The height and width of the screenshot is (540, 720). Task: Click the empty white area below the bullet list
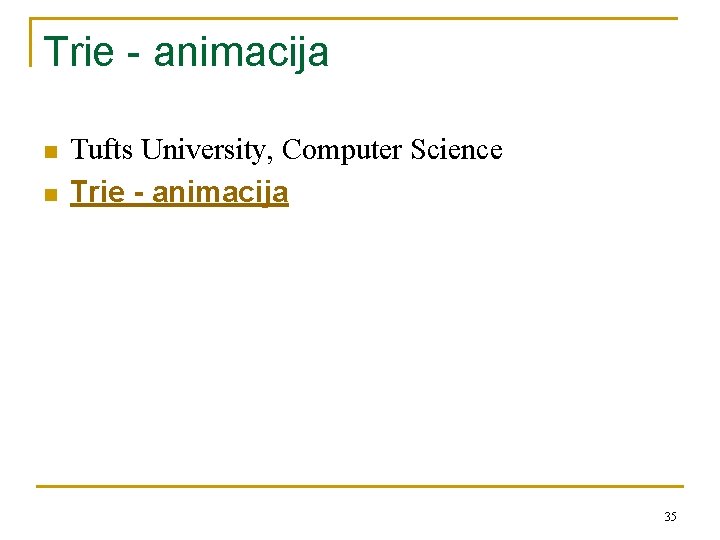click(360, 340)
